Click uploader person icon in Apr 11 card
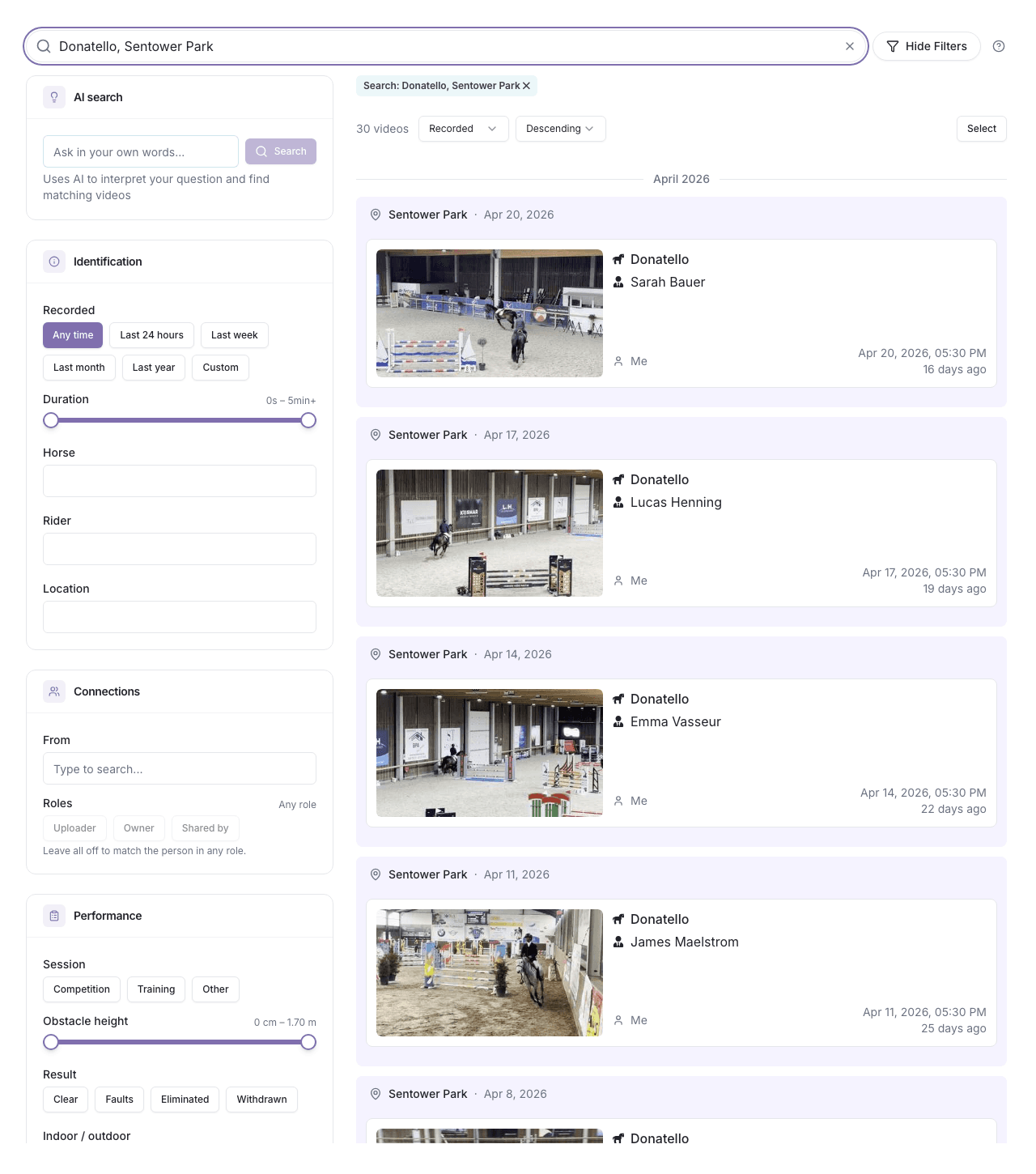This screenshot has height=1174, width=1036. 618,1020
